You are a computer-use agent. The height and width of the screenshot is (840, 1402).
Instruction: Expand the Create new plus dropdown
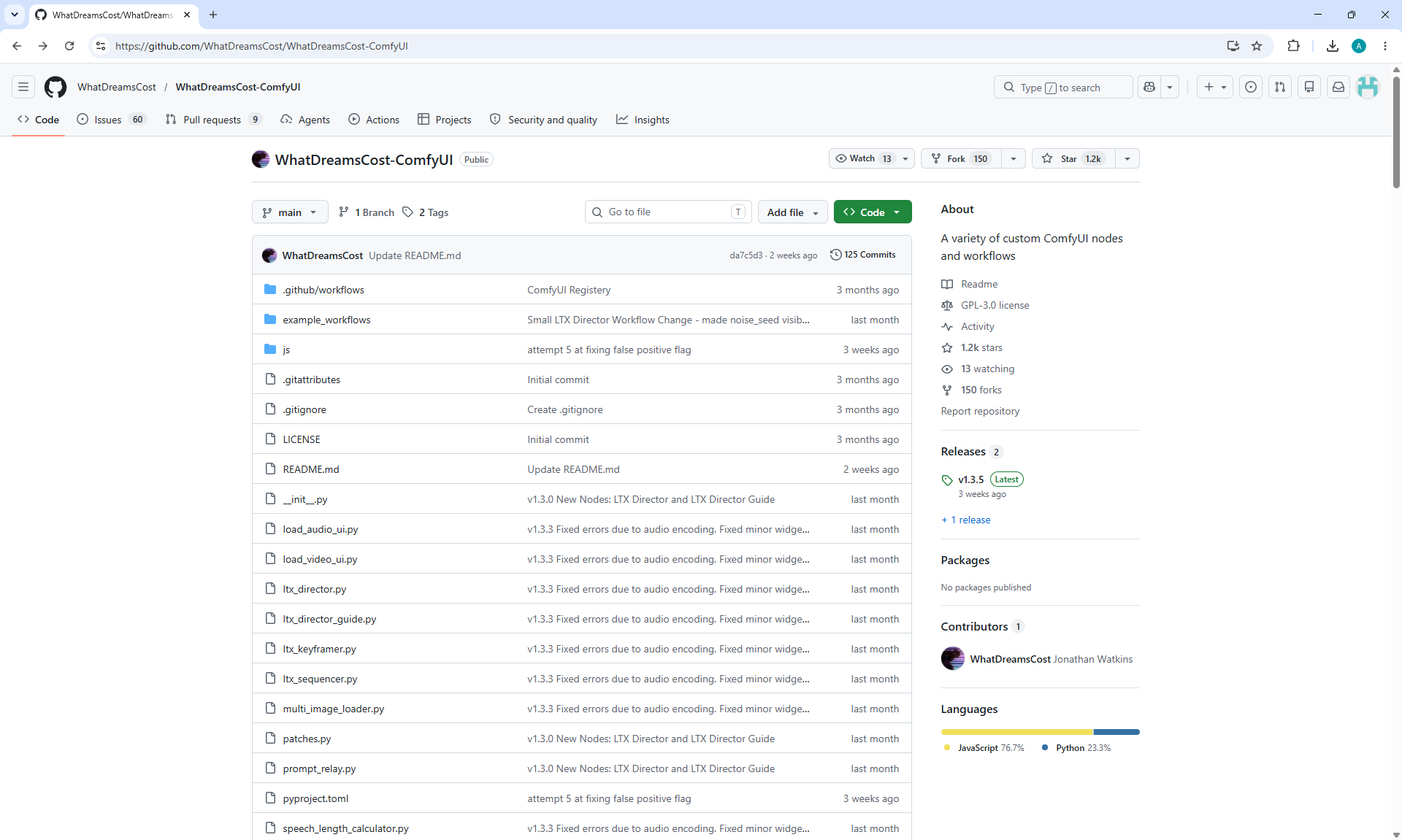click(1215, 87)
